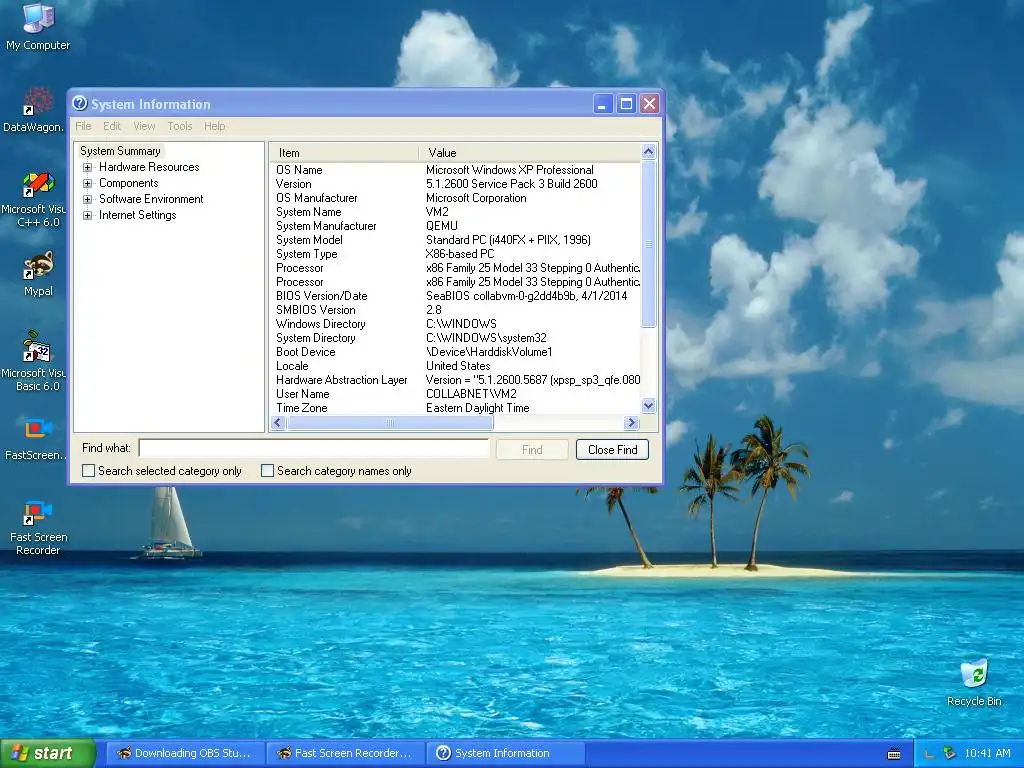
Task: Click System Information taskbar button
Action: pyautogui.click(x=505, y=753)
